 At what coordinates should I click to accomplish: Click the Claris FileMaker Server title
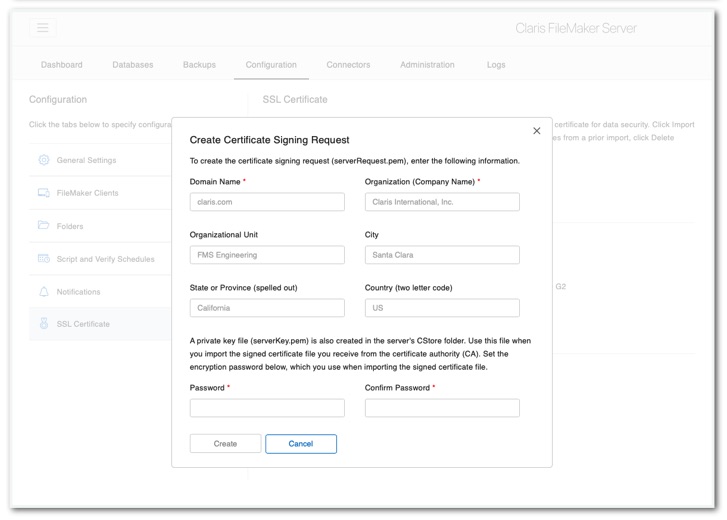(x=576, y=28)
